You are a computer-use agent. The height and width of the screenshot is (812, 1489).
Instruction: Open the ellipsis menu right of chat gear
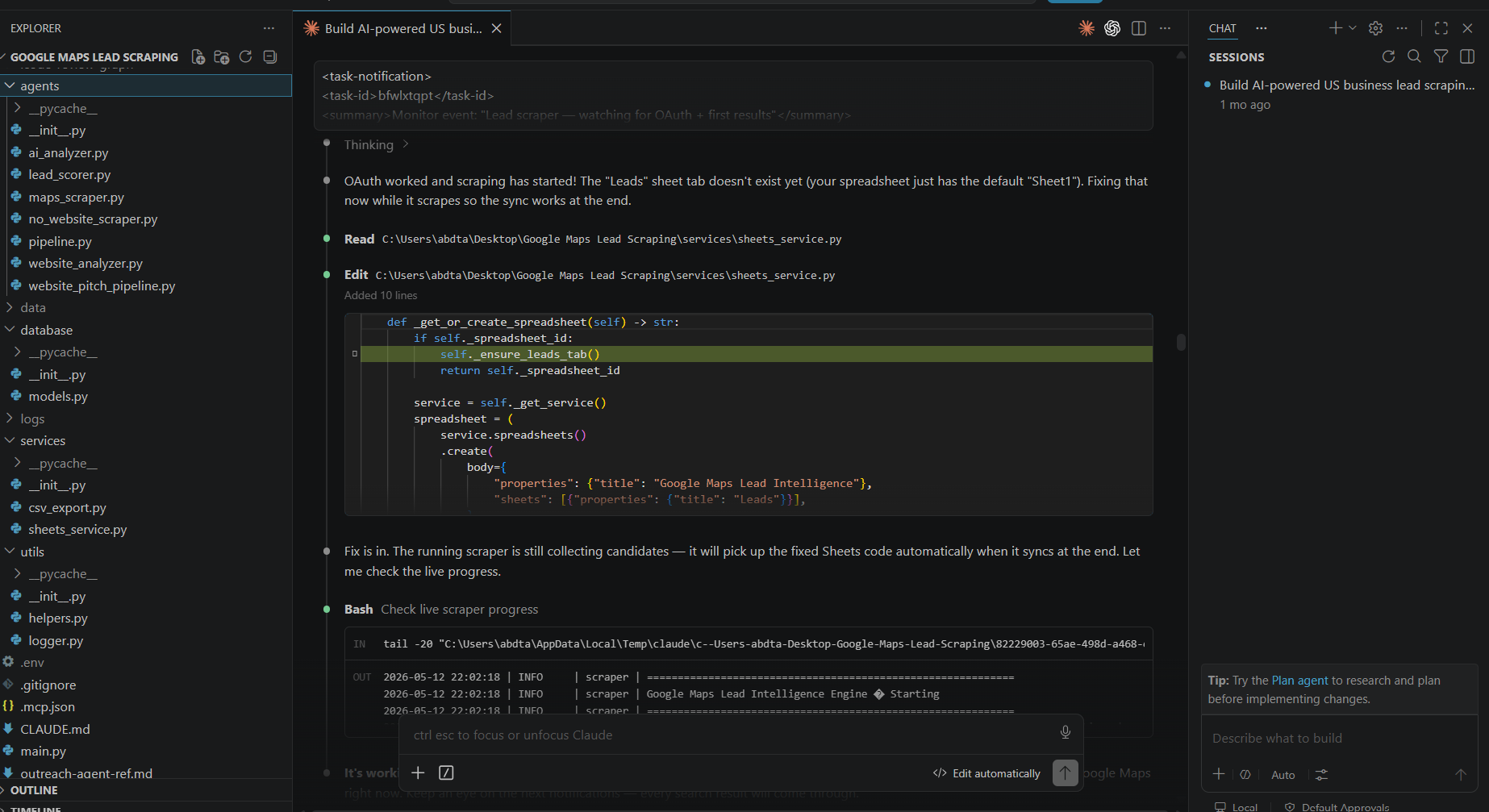[1402, 28]
